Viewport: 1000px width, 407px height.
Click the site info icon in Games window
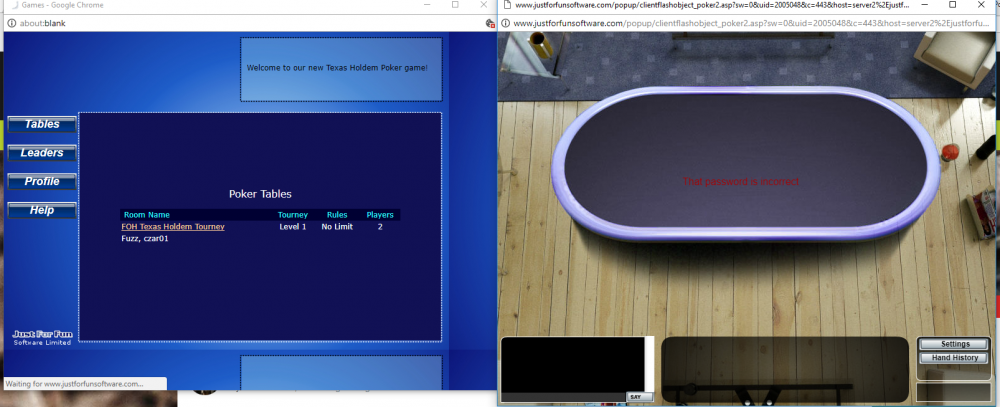[x=11, y=23]
